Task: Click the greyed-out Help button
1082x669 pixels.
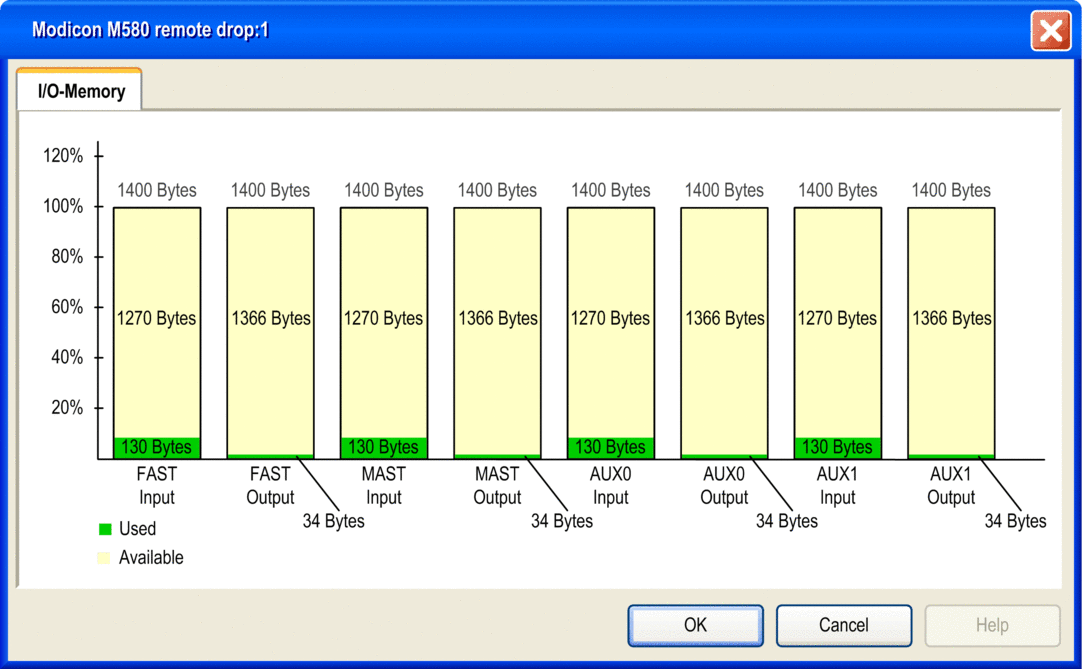Action: coord(992,626)
